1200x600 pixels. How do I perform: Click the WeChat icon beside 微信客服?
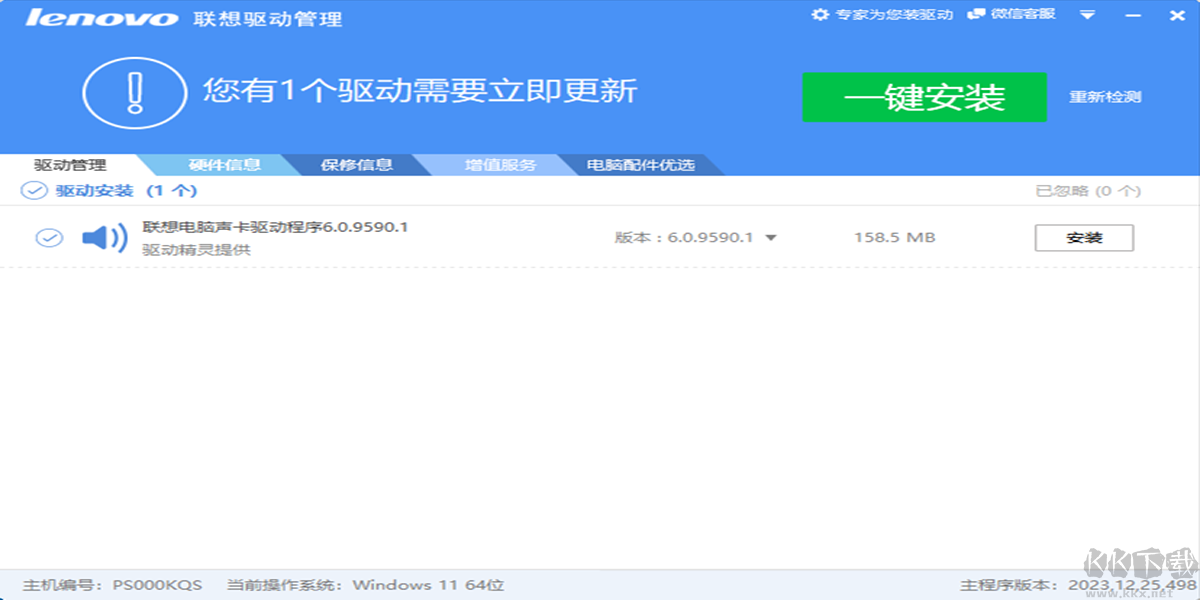(x=976, y=15)
